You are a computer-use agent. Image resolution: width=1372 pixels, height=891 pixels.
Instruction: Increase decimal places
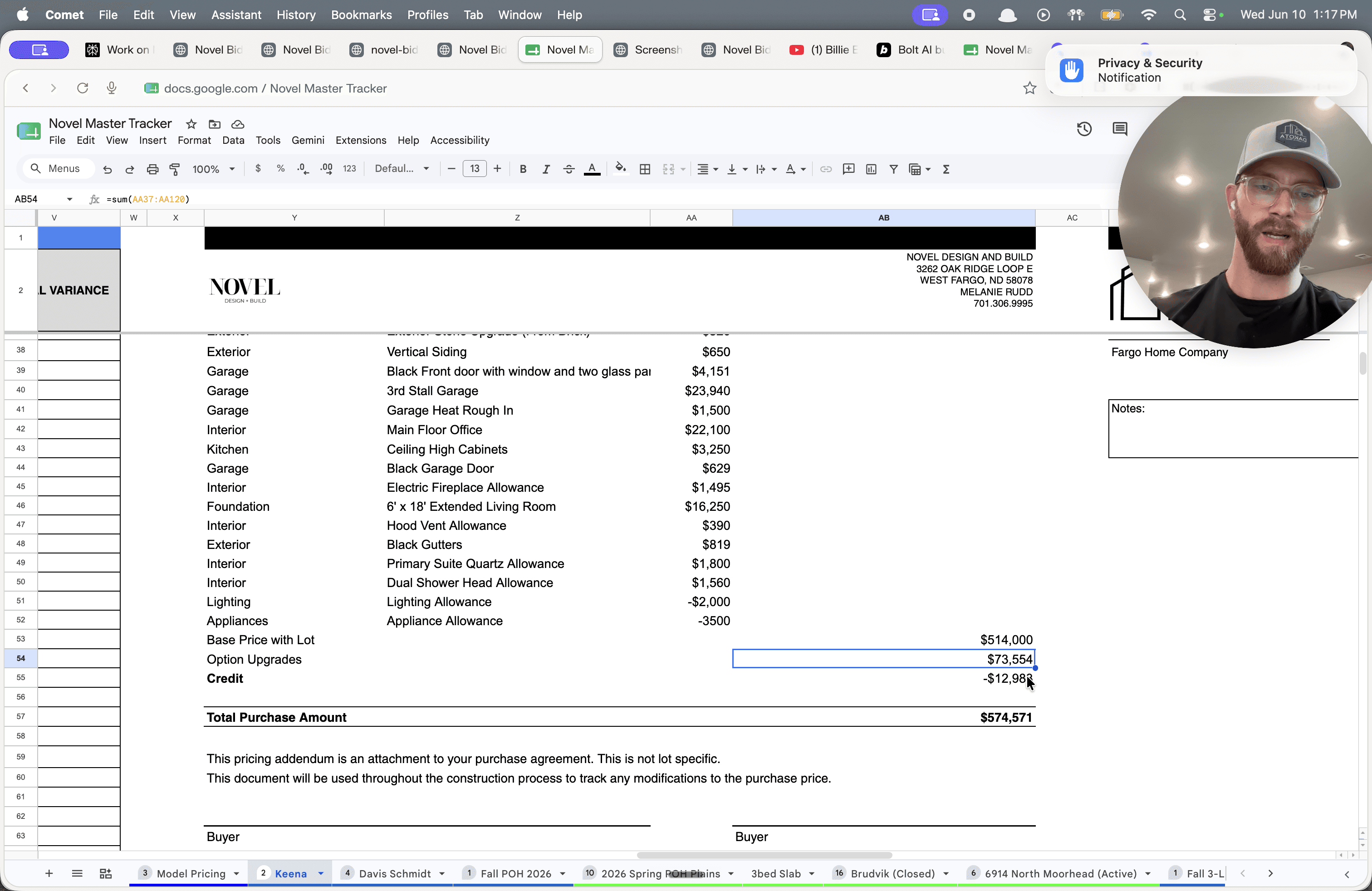(x=326, y=168)
